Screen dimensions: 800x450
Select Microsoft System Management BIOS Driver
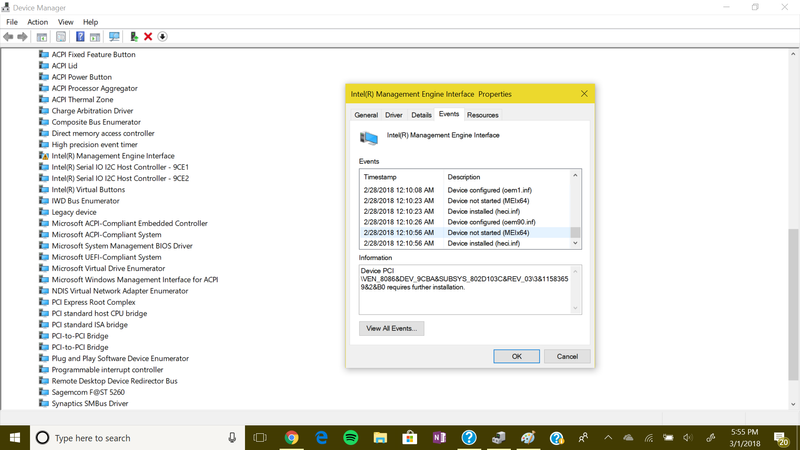pos(122,246)
